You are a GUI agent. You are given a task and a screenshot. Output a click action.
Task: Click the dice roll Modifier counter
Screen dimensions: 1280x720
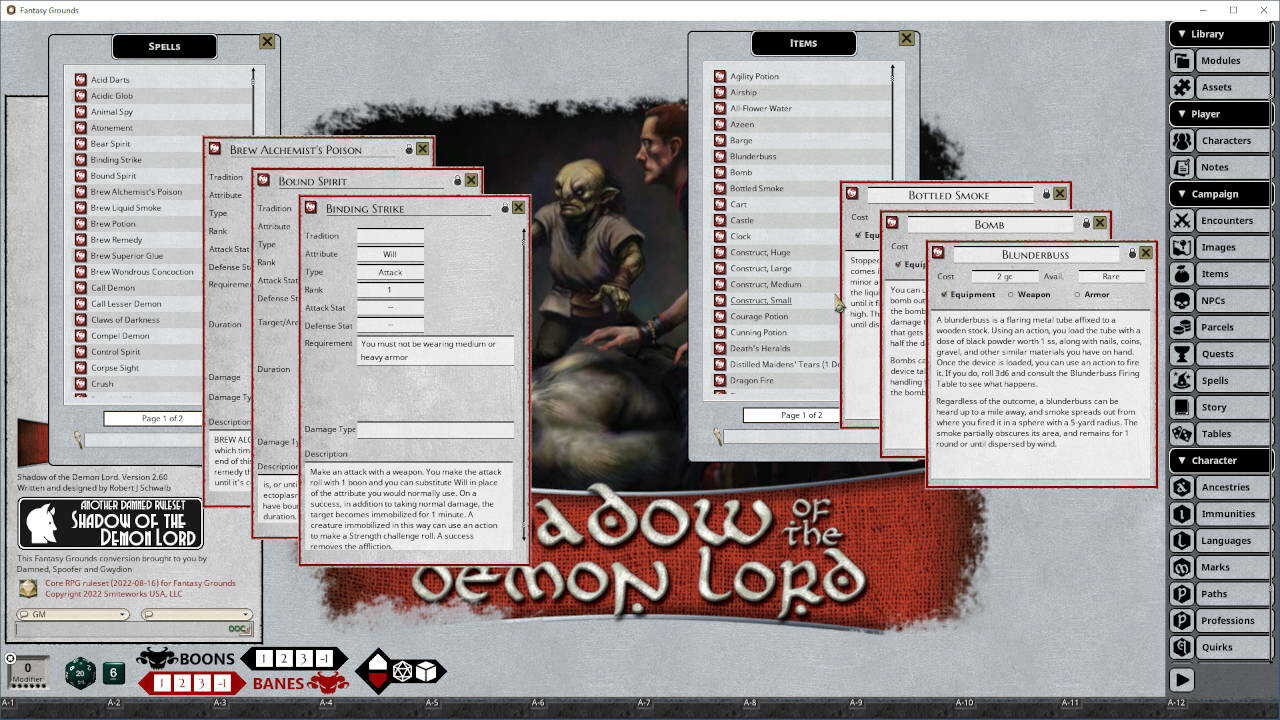[27, 673]
